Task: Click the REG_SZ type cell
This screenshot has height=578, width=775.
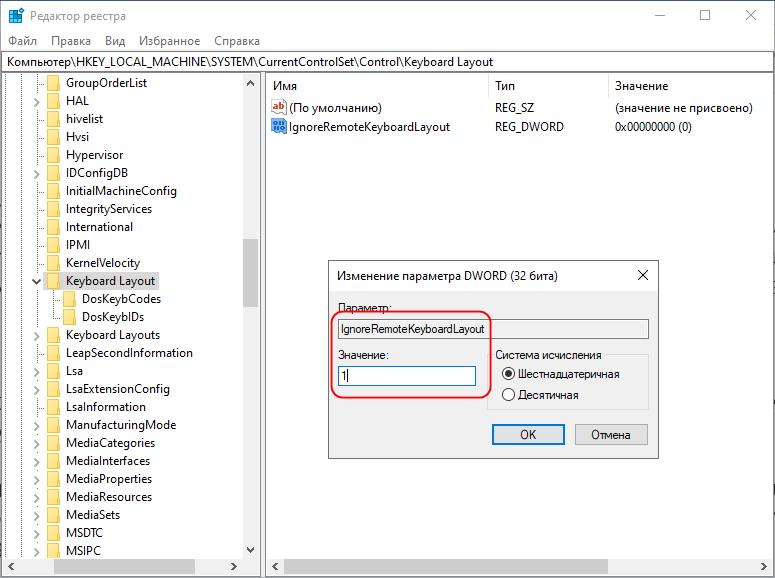Action: 514,108
